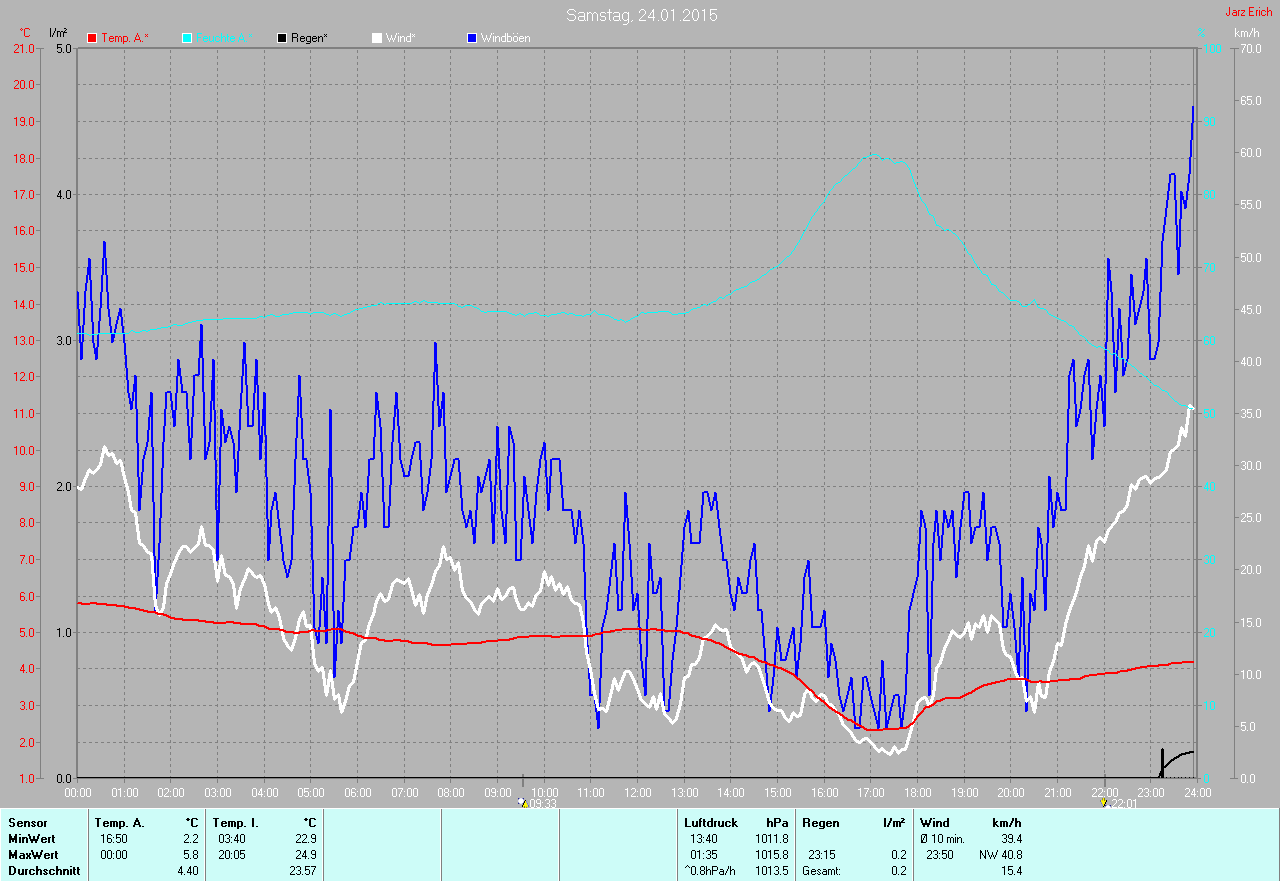Select the Temp. A. legend label
Viewport: 1280px width, 881px height.
[x=125, y=38]
